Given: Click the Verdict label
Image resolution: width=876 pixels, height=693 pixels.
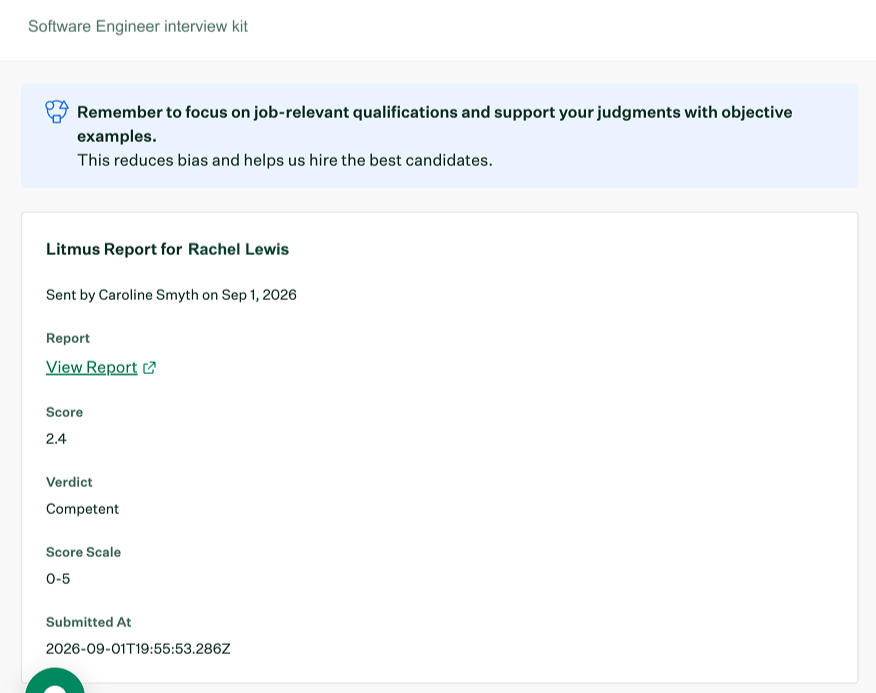Looking at the screenshot, I should point(69,482).
